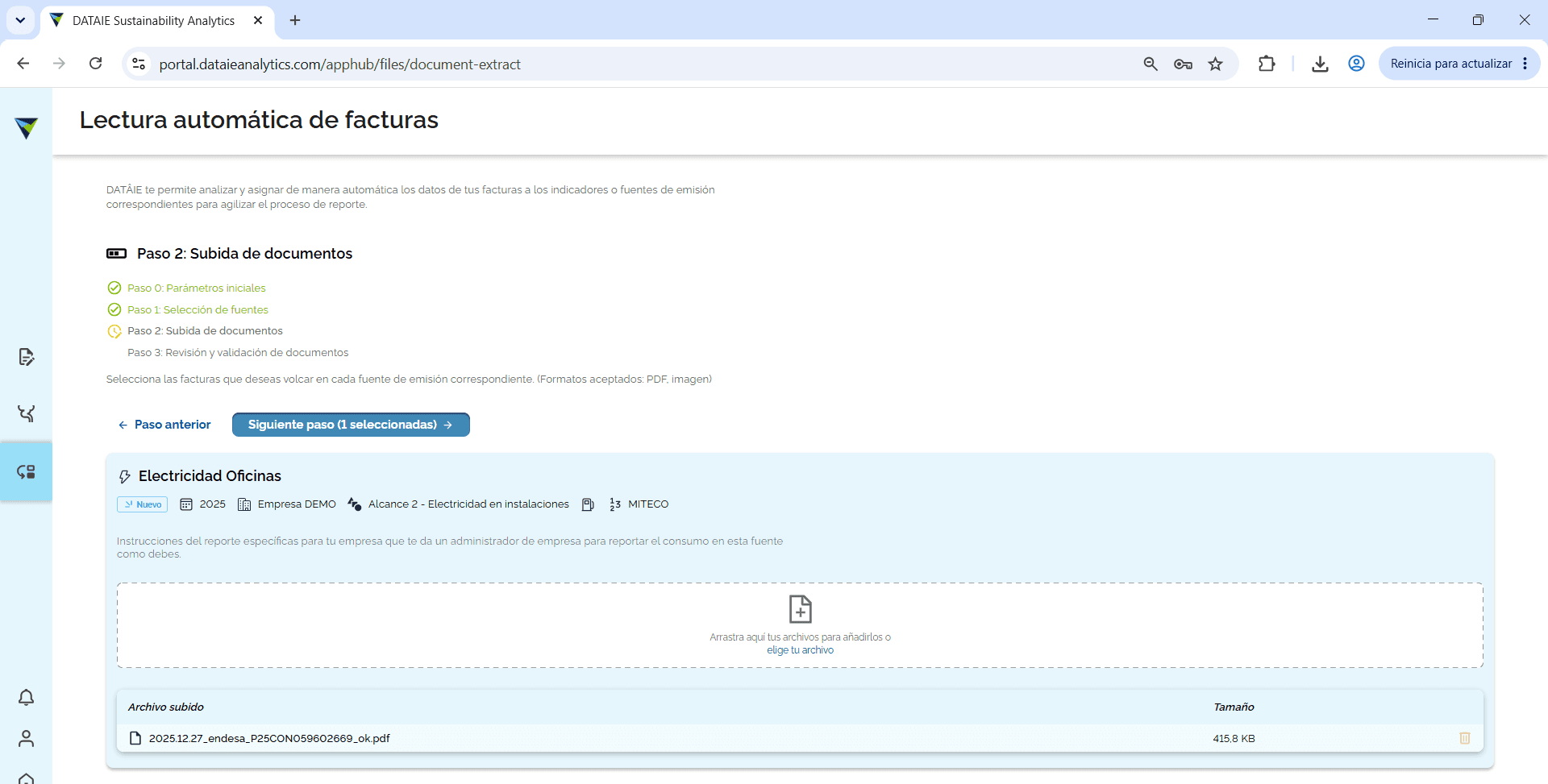Click Paso 2: Subida de documentos step
This screenshot has height=784, width=1548.
click(205, 331)
